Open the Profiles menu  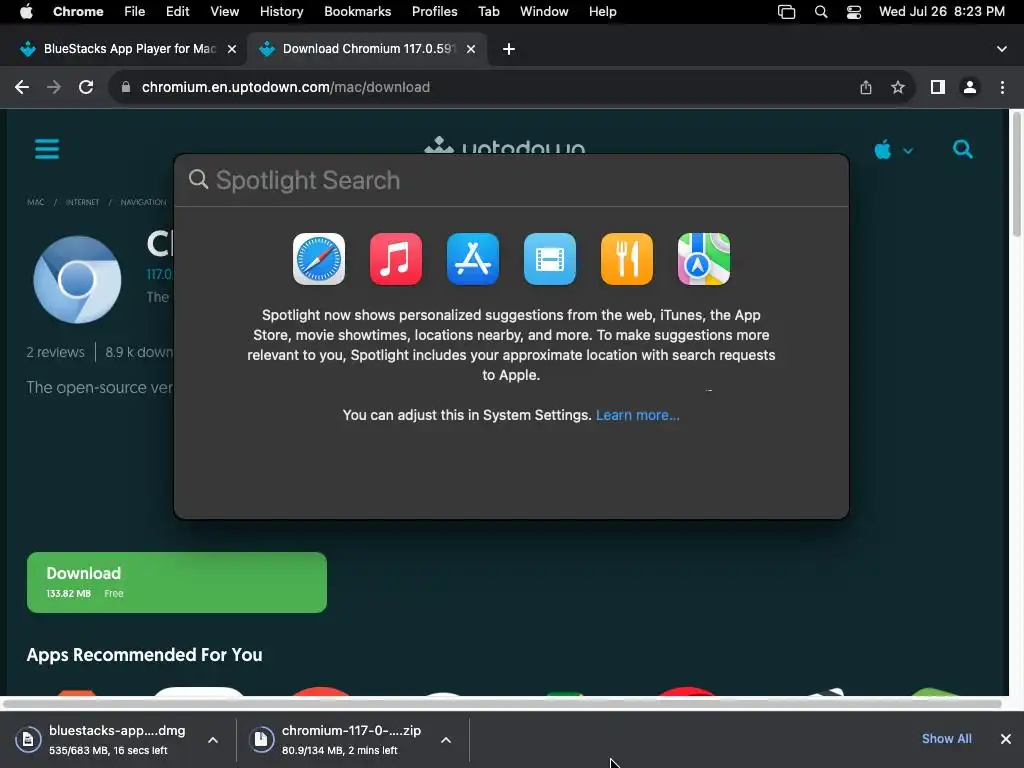434,12
